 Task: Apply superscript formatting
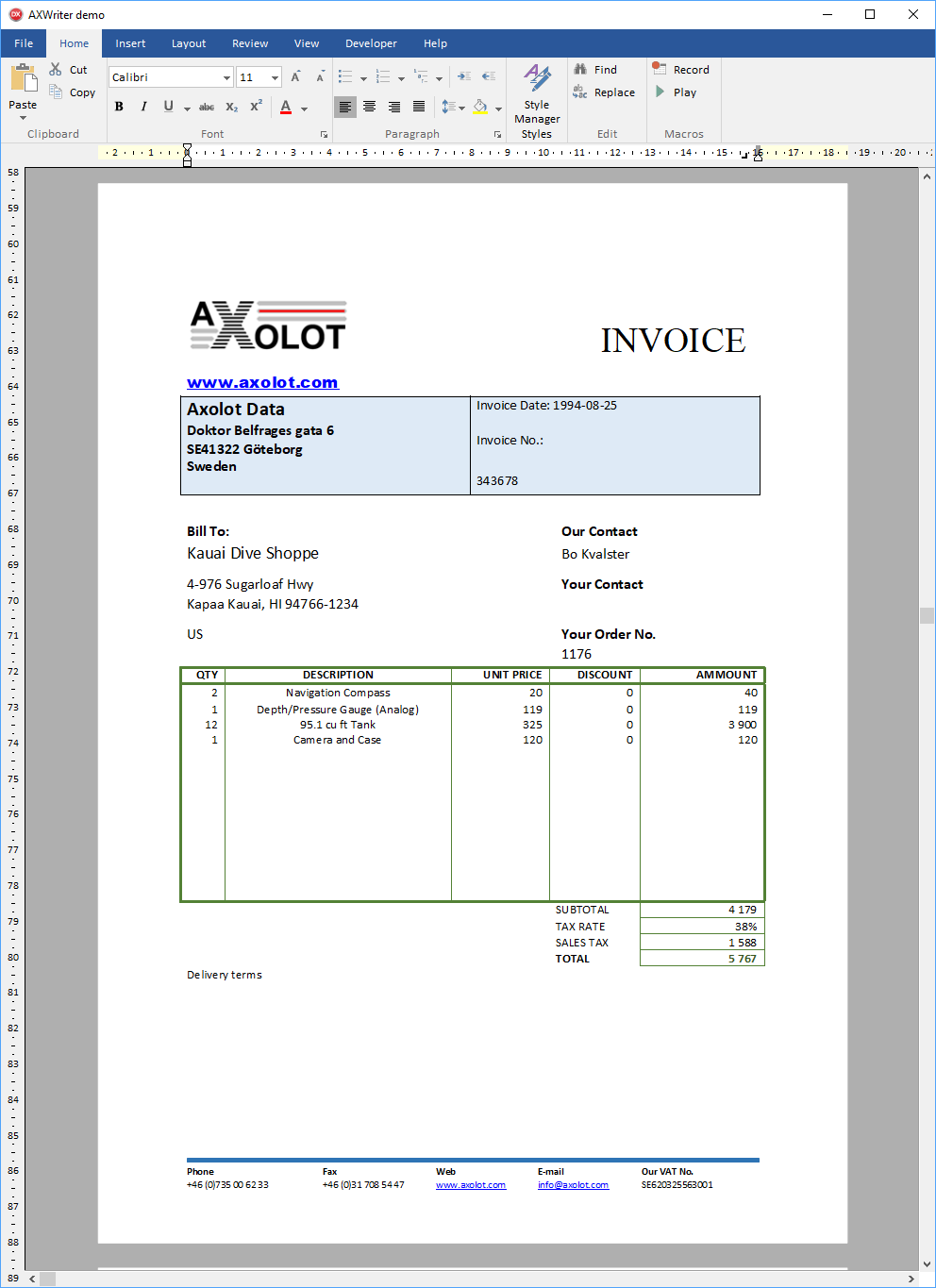(256, 107)
